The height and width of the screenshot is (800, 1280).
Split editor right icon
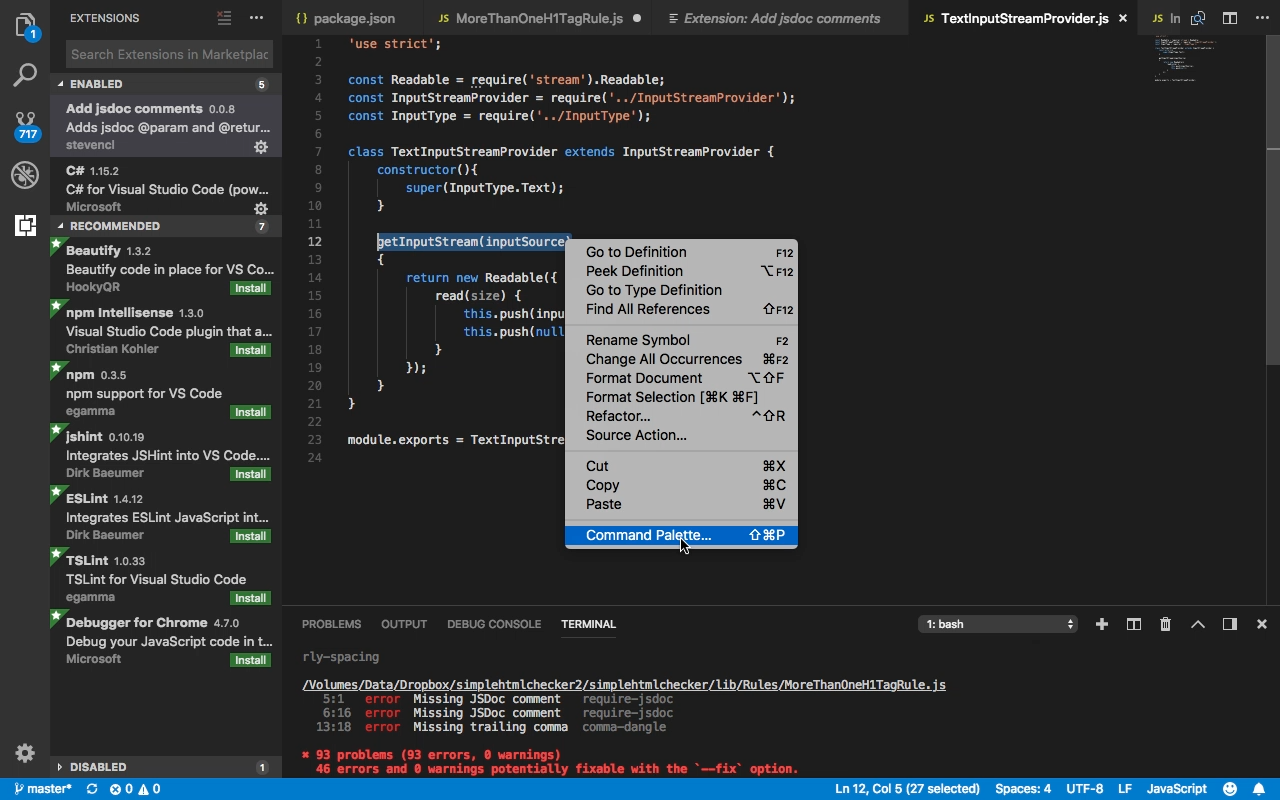(x=1230, y=18)
